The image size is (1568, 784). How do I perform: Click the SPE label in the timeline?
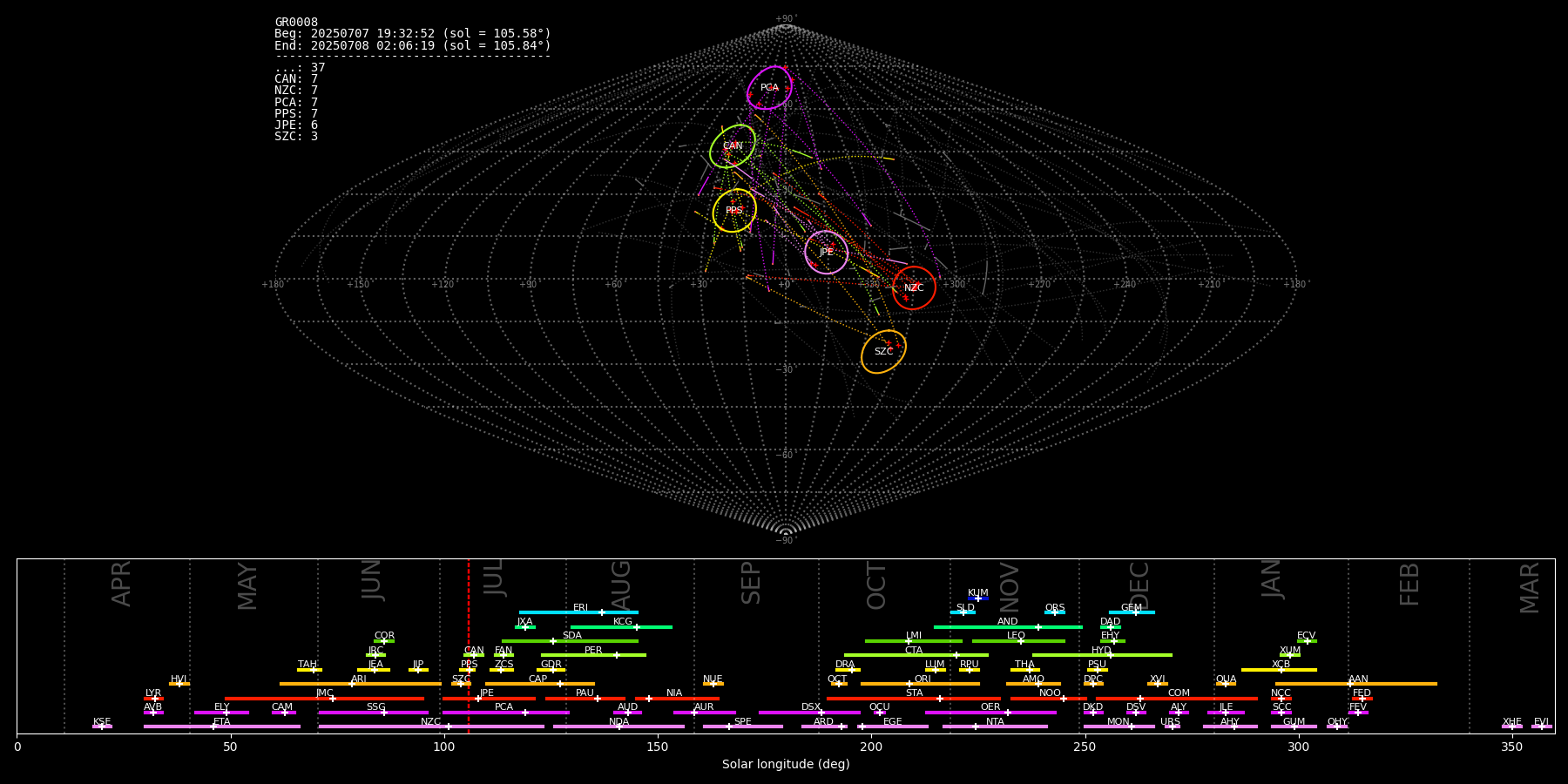[742, 721]
